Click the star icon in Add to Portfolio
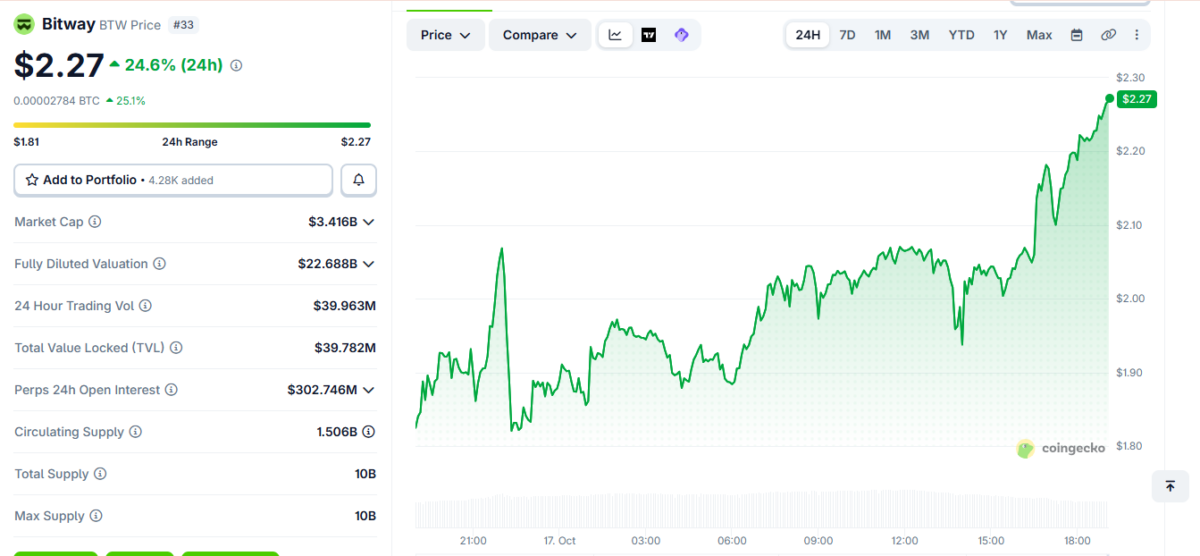Screen dimensions: 1200x556 (32, 180)
